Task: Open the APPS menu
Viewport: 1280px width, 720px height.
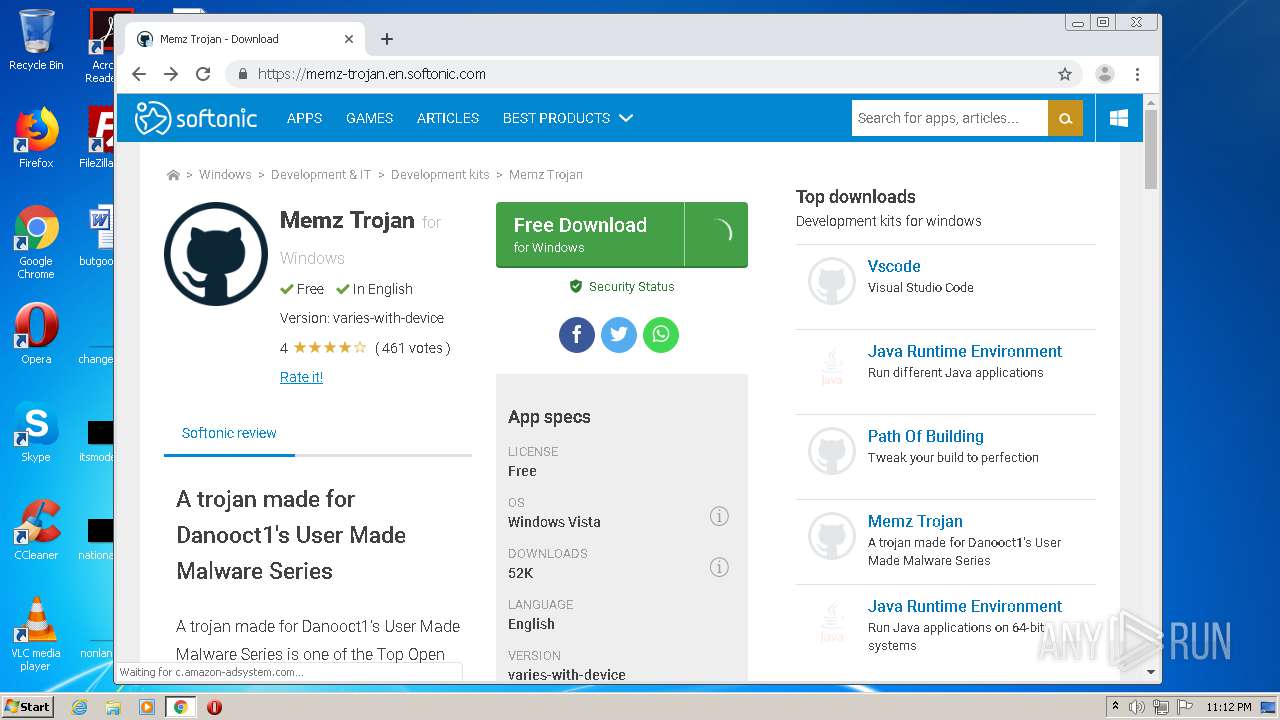Action: 304,118
